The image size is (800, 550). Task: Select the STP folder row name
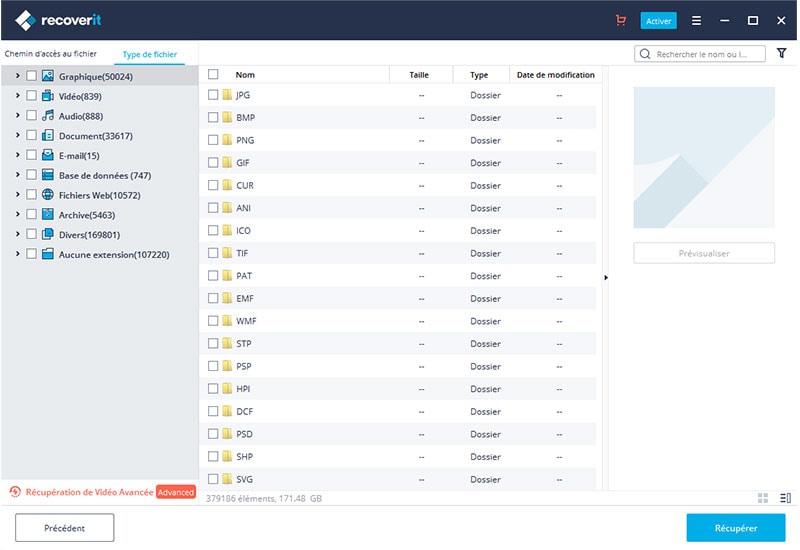(243, 343)
